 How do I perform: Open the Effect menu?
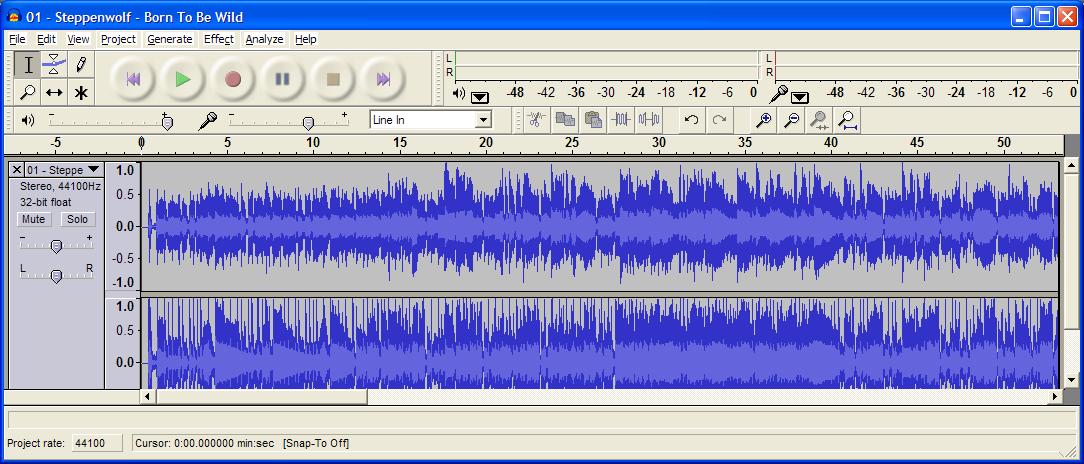218,39
